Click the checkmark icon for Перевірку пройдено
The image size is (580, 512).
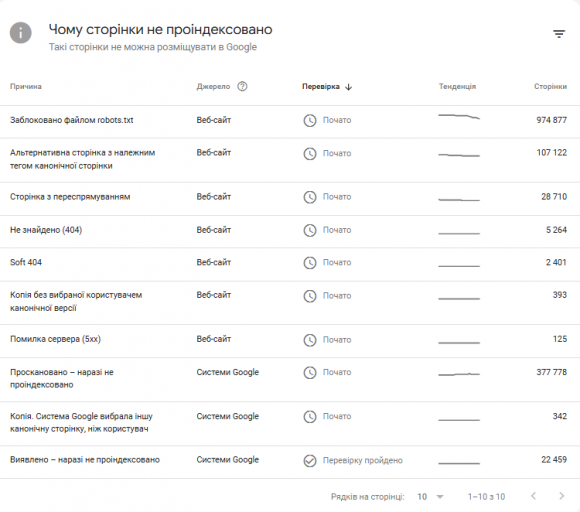(x=310, y=461)
